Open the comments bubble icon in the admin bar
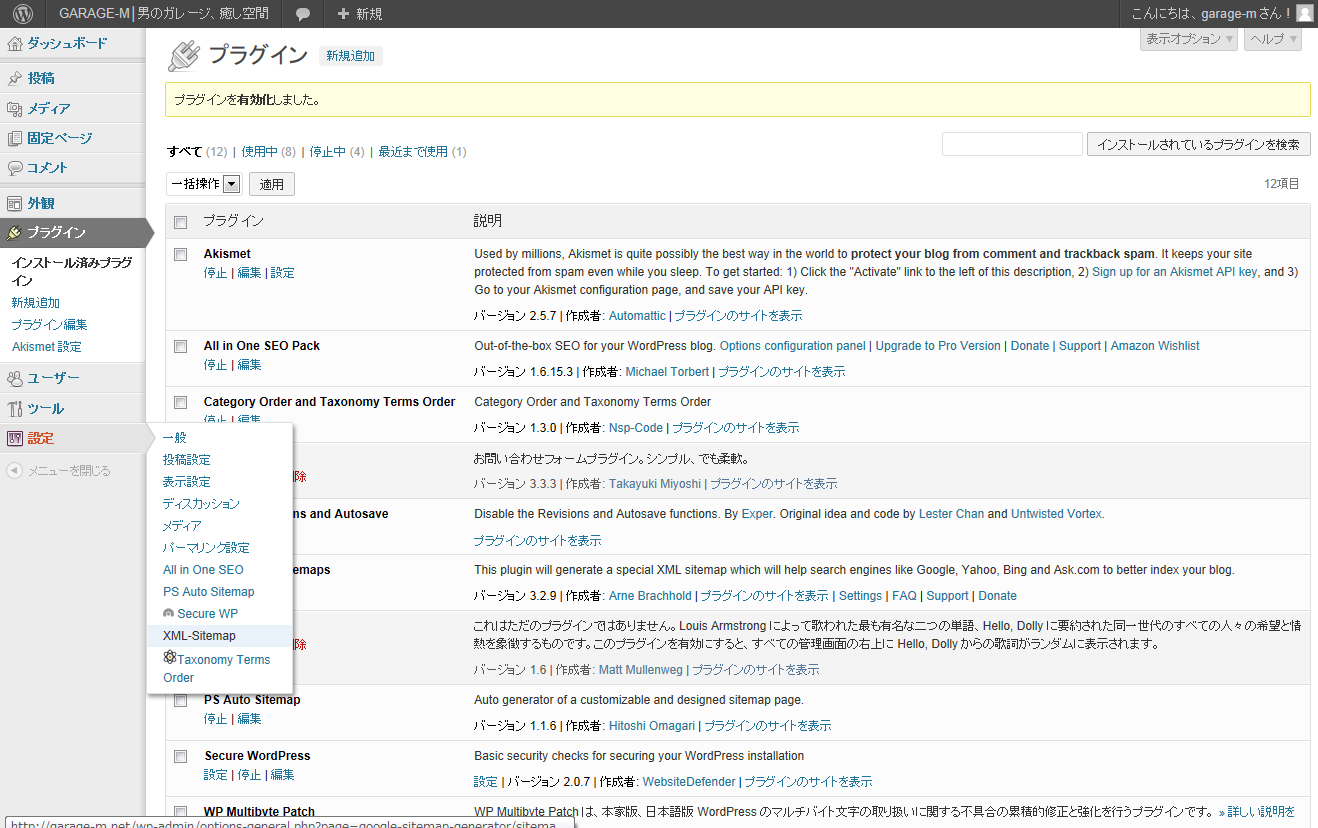1318x828 pixels. pyautogui.click(x=303, y=14)
